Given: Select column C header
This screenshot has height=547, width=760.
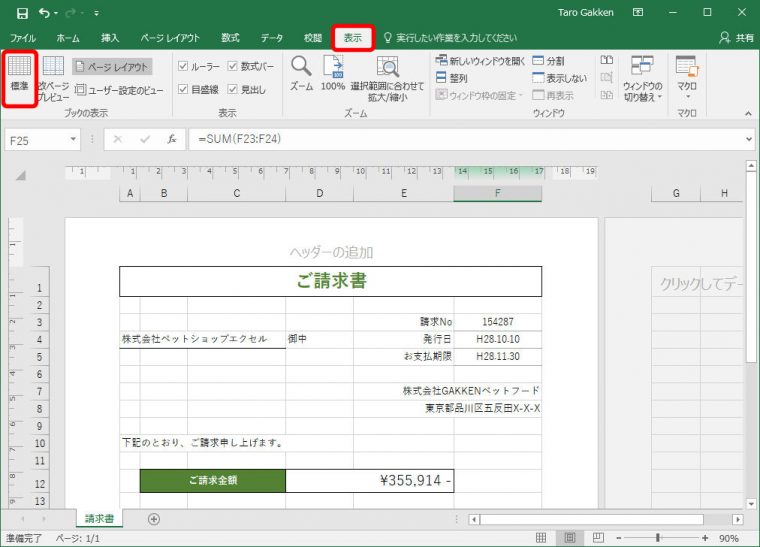Looking at the screenshot, I should pyautogui.click(x=237, y=193).
